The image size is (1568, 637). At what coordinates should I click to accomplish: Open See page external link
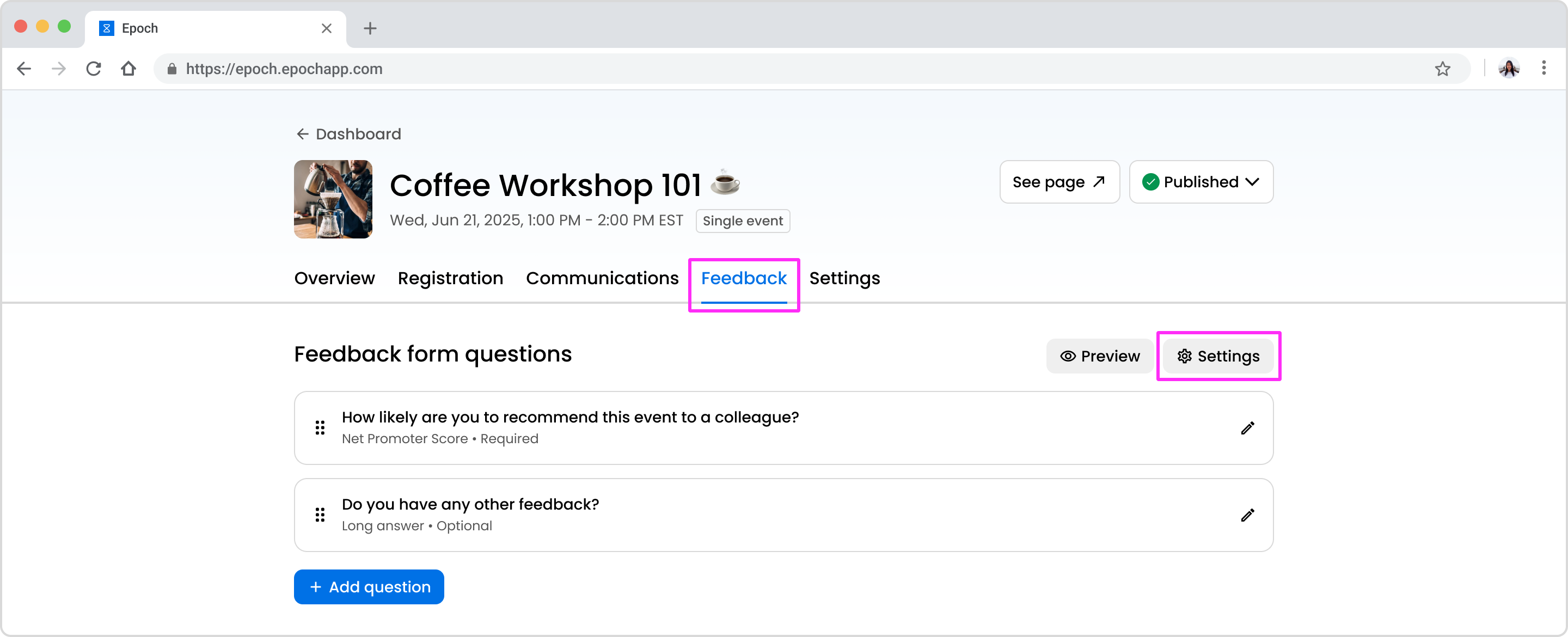pyautogui.click(x=1059, y=182)
